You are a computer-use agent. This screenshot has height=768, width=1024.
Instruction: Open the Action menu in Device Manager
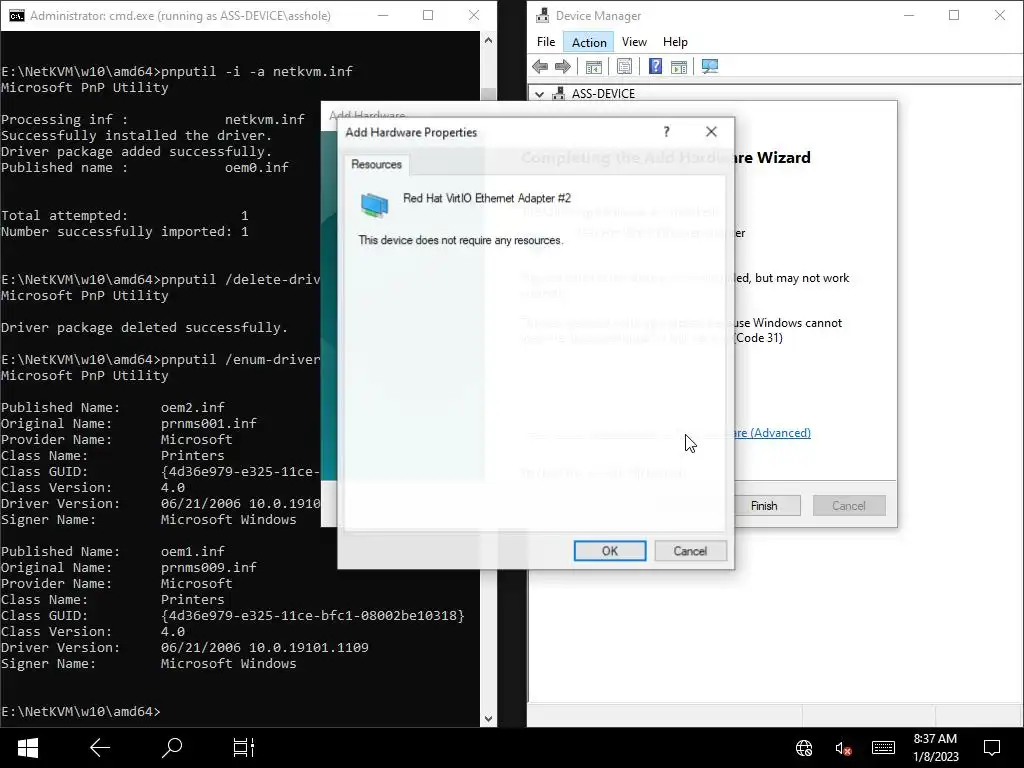click(x=589, y=42)
